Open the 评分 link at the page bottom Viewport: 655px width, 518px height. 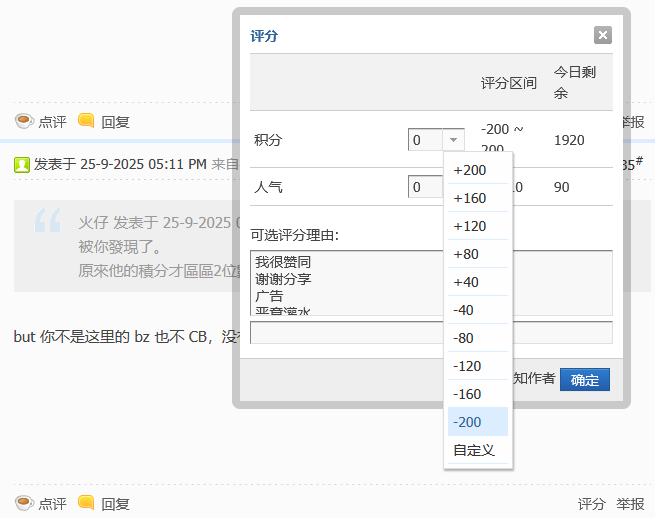click(592, 504)
